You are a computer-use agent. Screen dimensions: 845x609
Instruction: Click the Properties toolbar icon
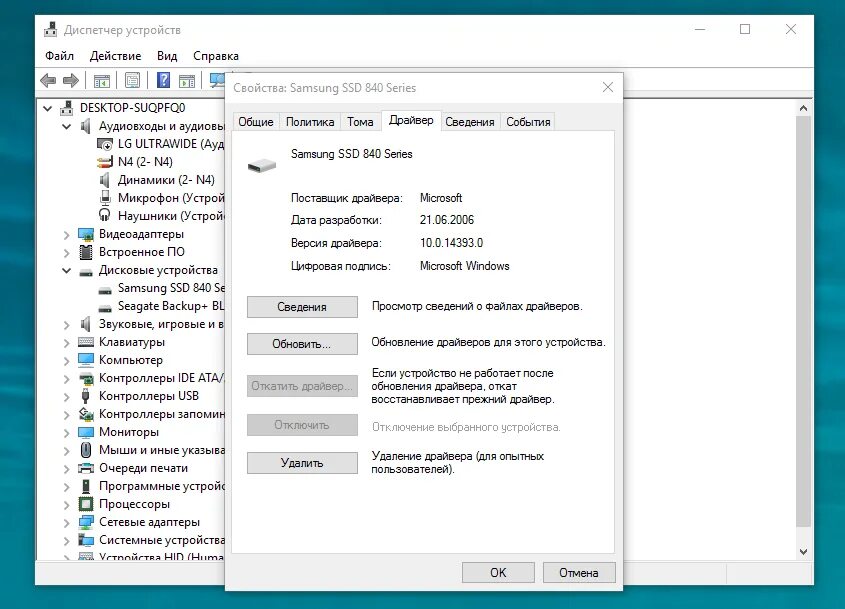point(132,80)
